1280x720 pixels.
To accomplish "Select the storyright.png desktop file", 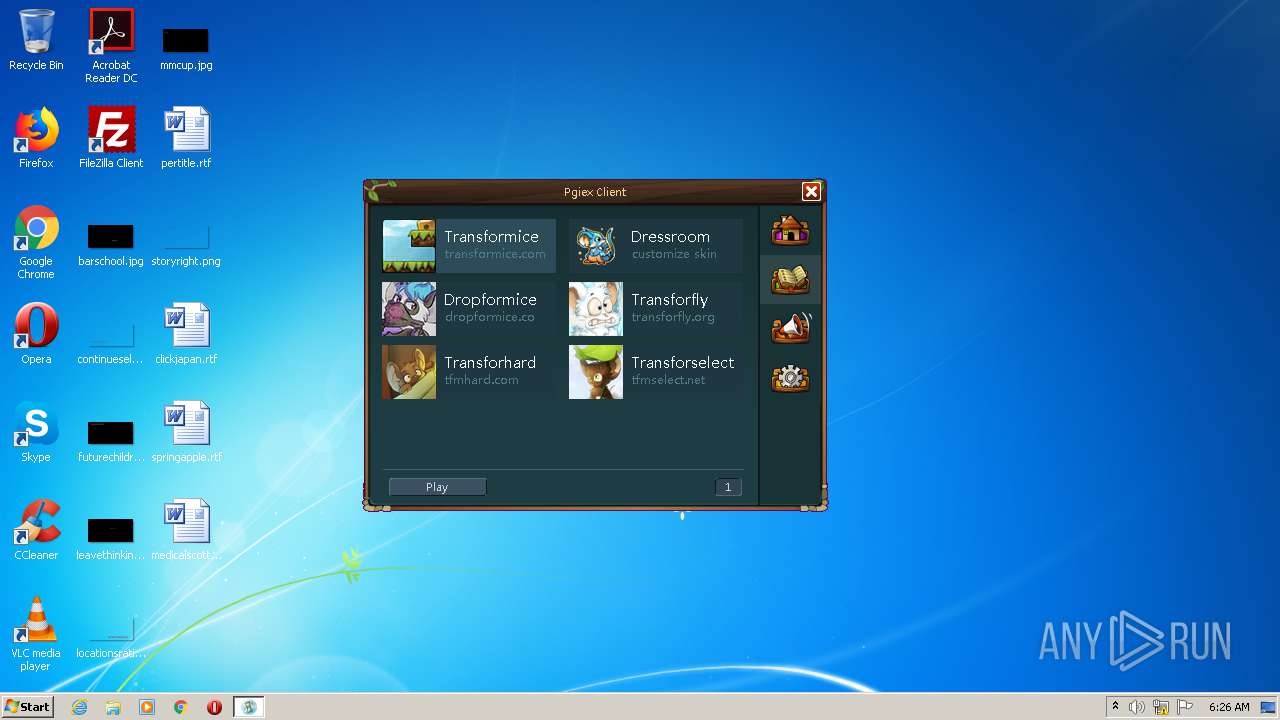I will (x=186, y=245).
